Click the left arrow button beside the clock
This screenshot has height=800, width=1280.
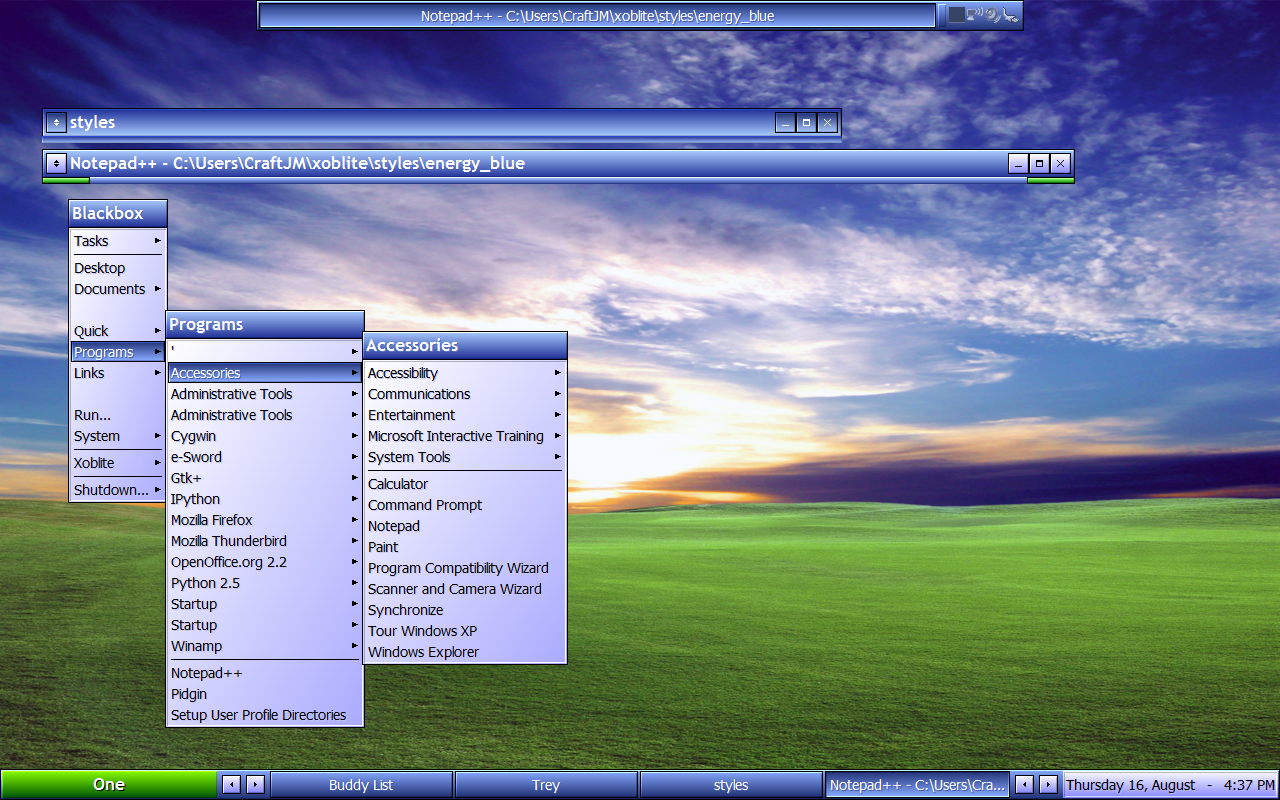pos(1025,785)
